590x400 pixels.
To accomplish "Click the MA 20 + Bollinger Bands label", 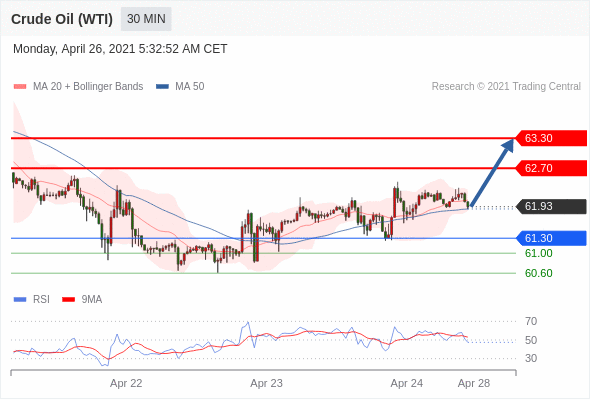I will click(88, 87).
